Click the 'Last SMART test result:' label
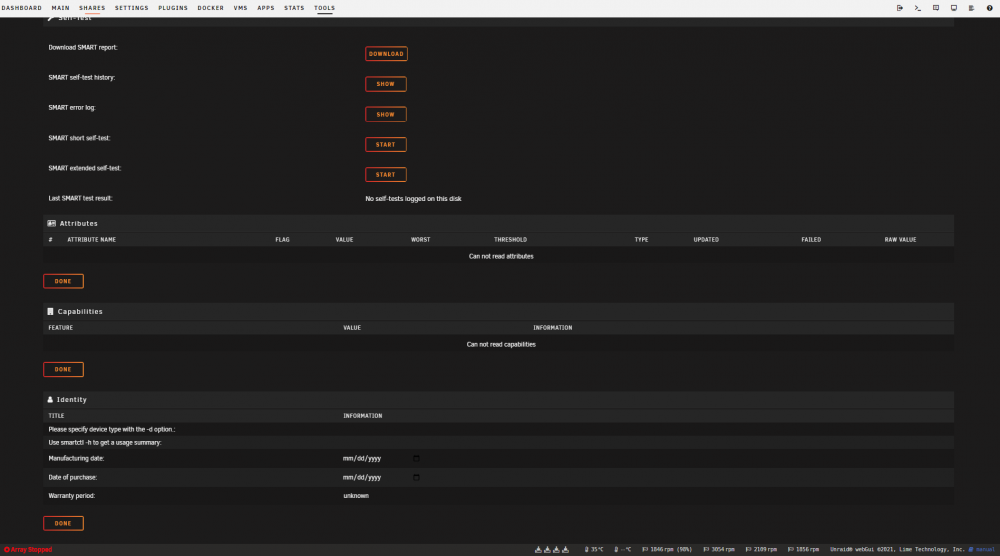 pos(80,198)
